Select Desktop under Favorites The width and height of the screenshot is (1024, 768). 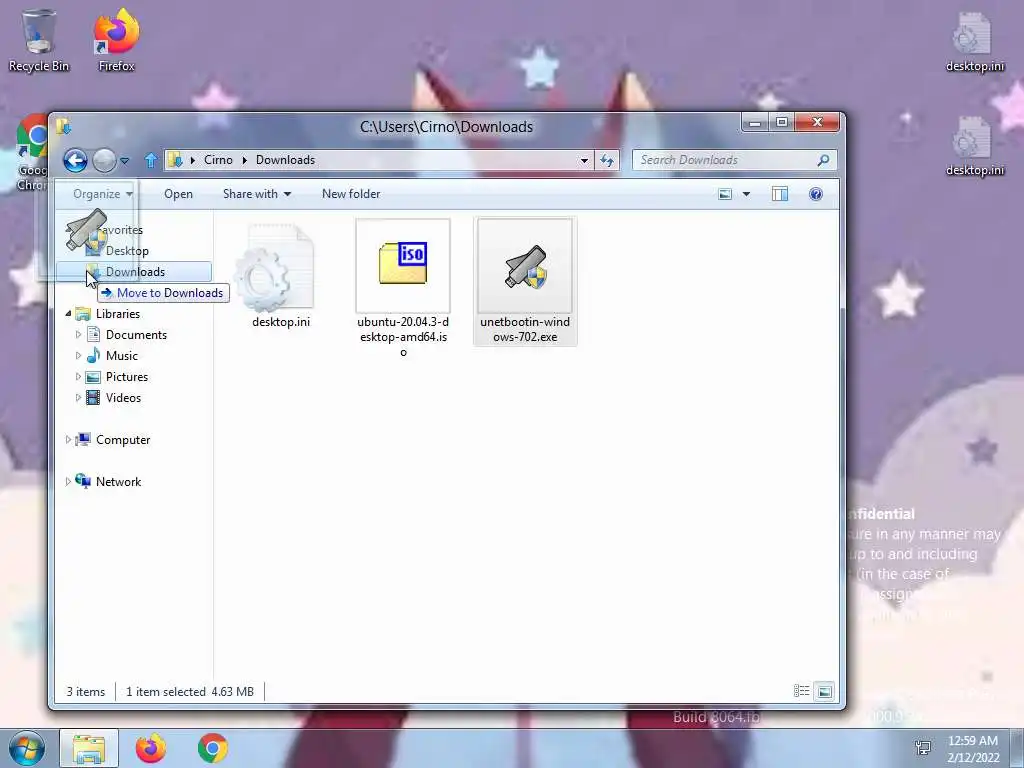(x=127, y=251)
